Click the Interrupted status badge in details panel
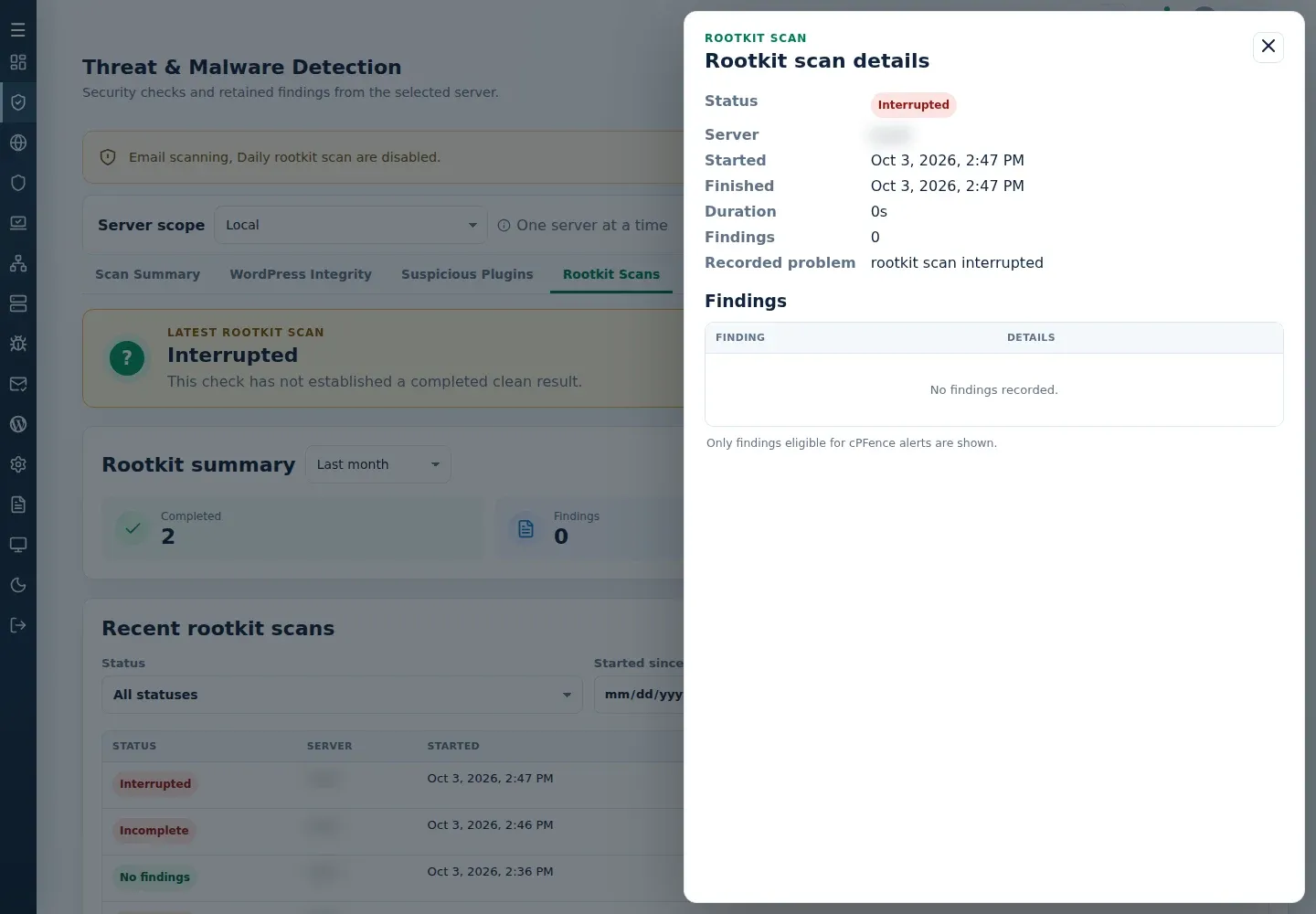 point(913,105)
